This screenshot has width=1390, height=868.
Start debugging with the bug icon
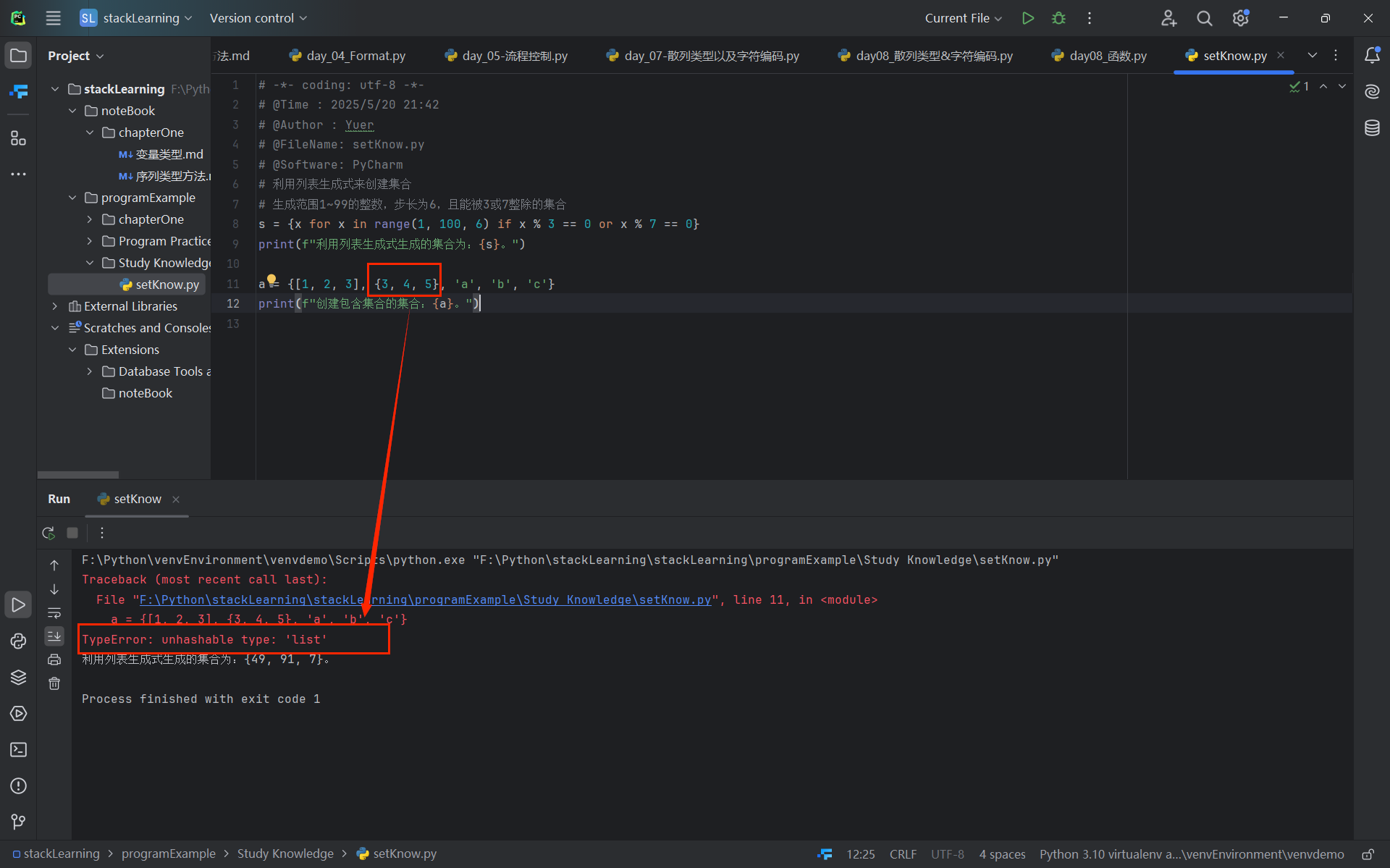[x=1058, y=18]
